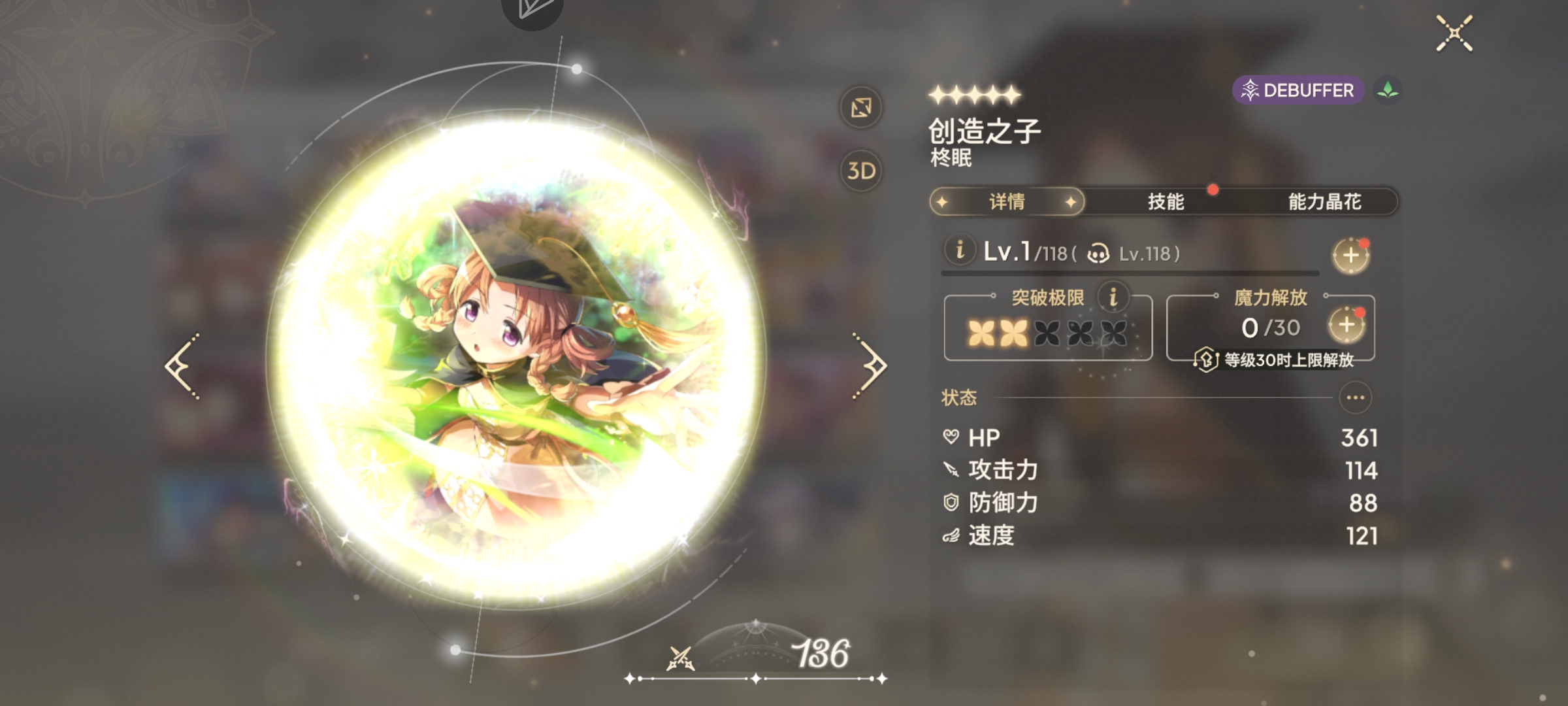This screenshot has height=706, width=1568.
Task: Go to the next character with right arrow
Action: [870, 366]
